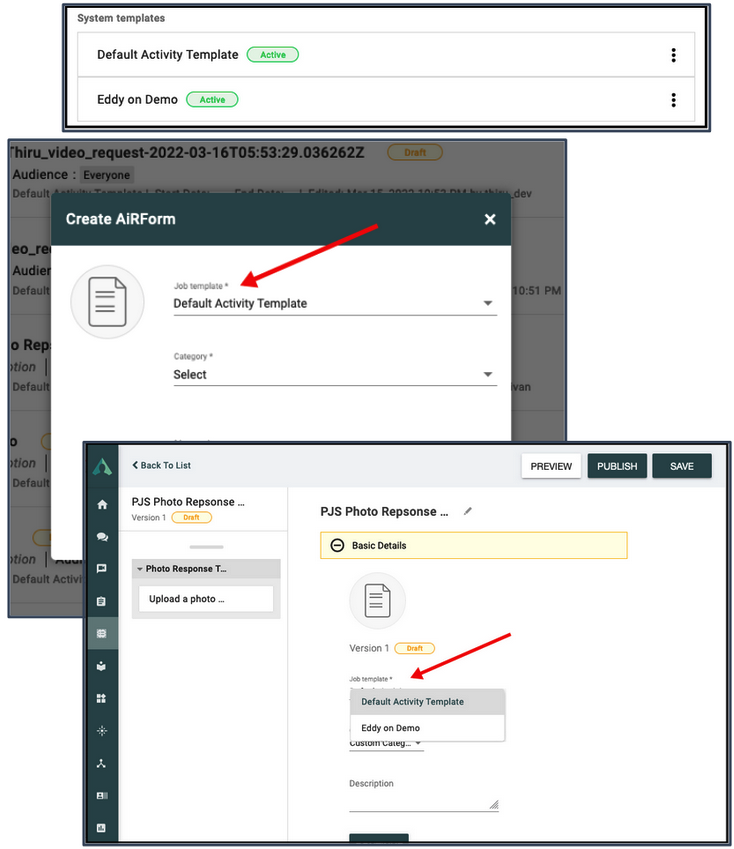Open the Custom Categ... dropdown

[x=386, y=743]
